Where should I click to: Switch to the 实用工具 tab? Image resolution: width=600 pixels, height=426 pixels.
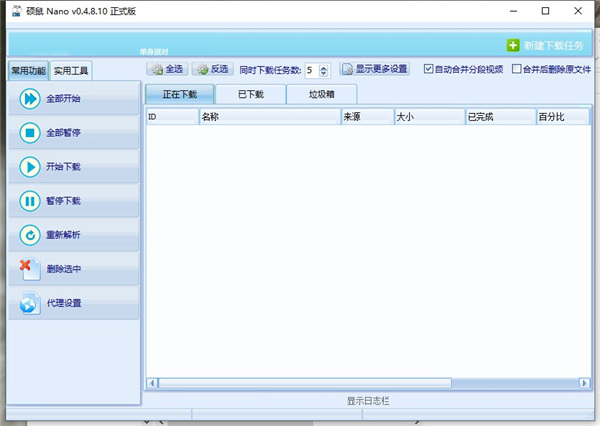point(71,71)
